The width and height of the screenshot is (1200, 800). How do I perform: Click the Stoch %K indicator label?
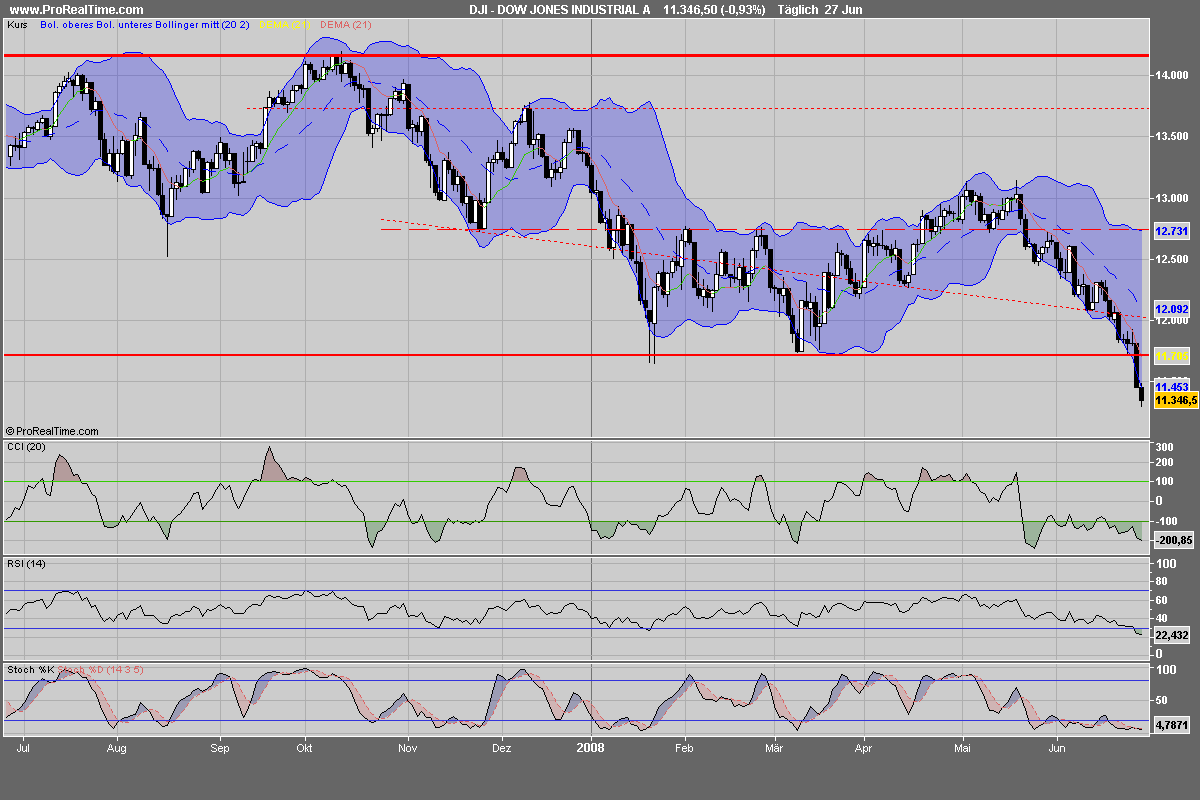(x=30, y=669)
